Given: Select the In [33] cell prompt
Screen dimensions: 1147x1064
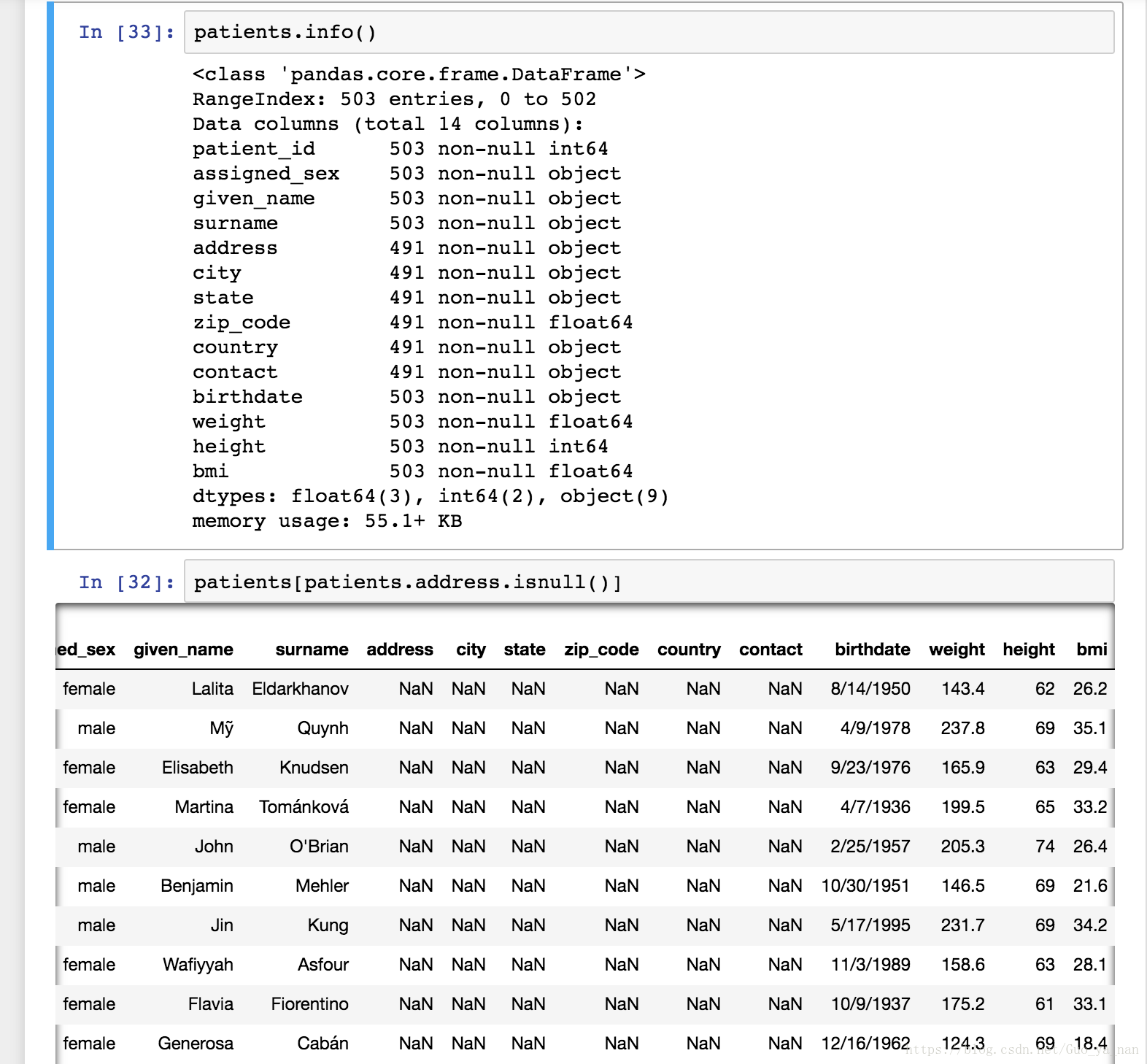Looking at the screenshot, I should pyautogui.click(x=127, y=32).
